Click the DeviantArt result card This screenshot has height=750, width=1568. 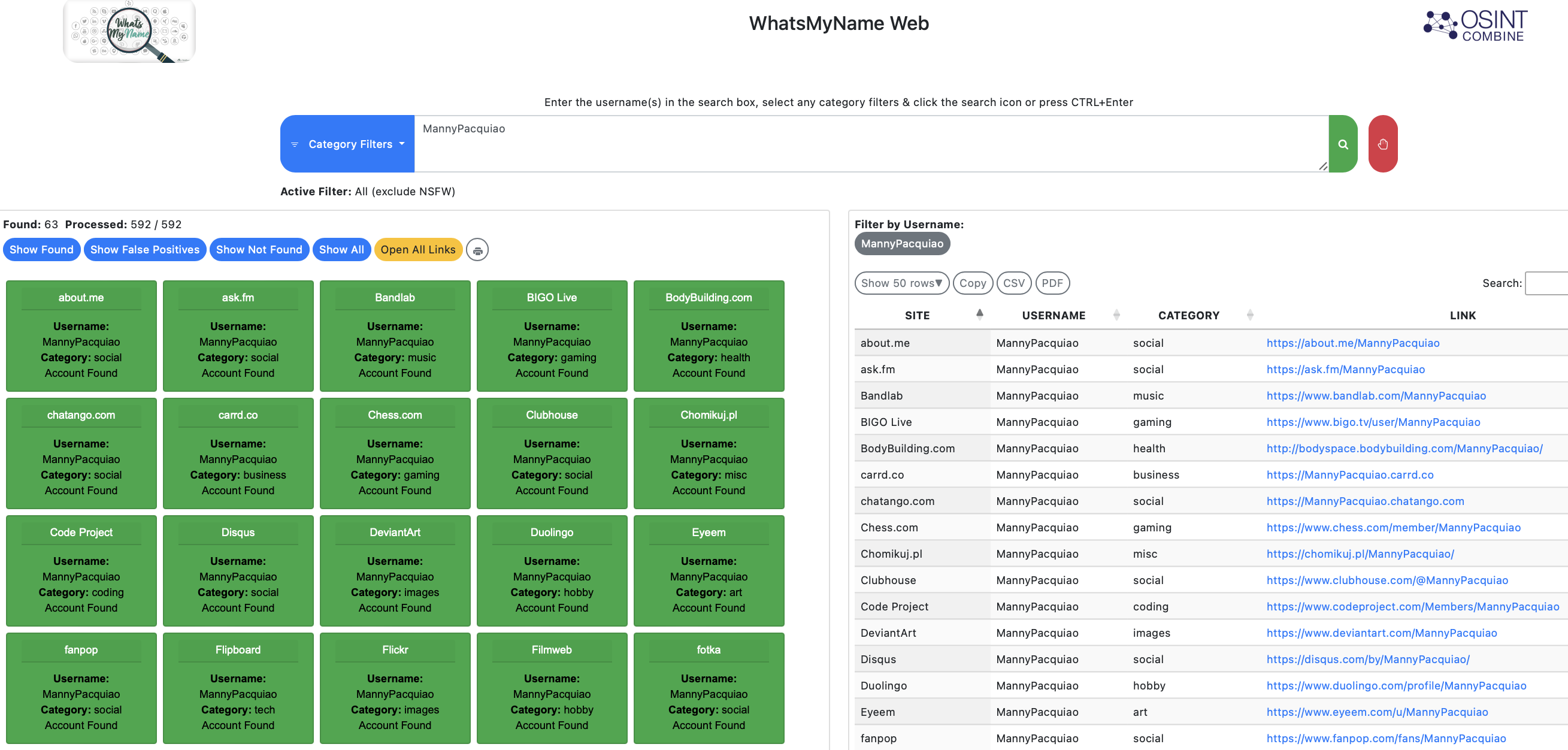(x=395, y=571)
